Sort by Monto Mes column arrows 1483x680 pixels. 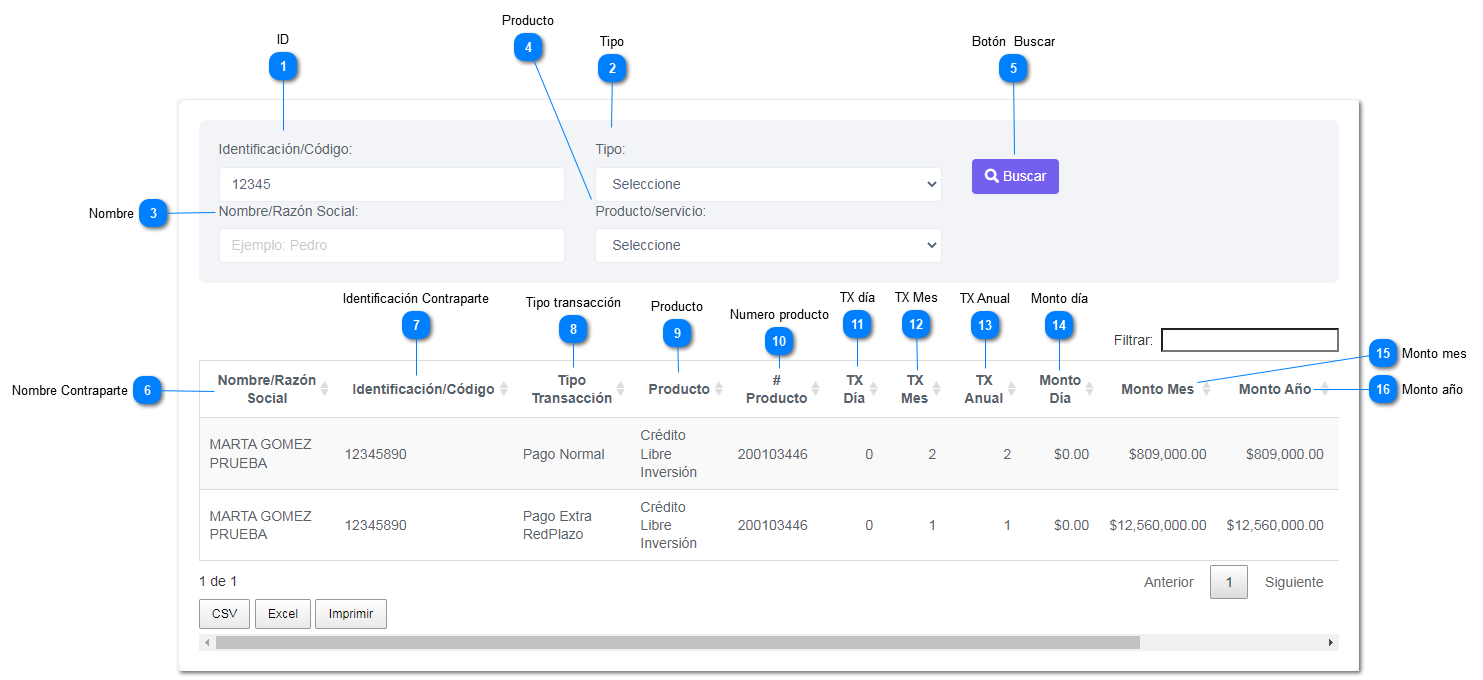[x=1206, y=389]
